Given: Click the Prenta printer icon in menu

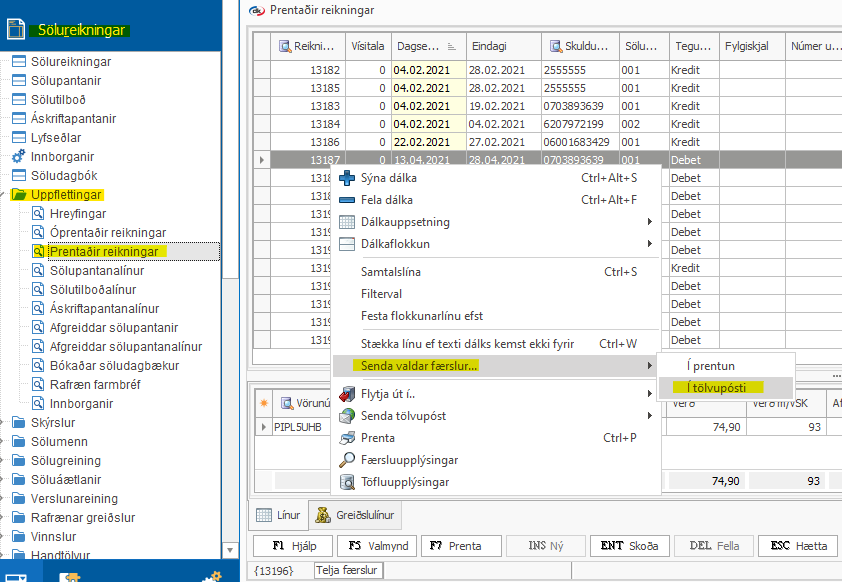Looking at the screenshot, I should tap(347, 438).
